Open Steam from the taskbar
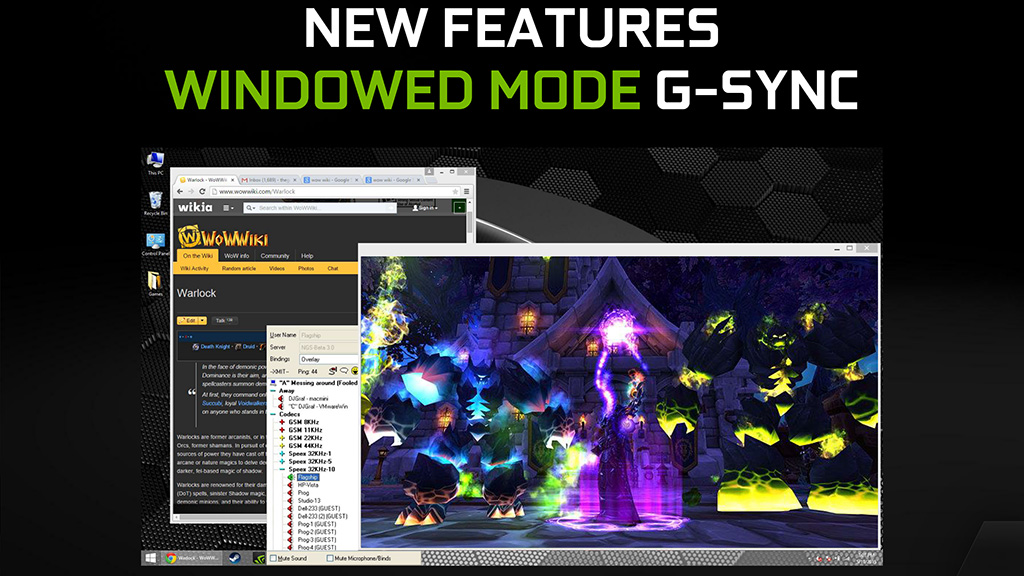Viewport: 1024px width, 576px height. (234, 558)
